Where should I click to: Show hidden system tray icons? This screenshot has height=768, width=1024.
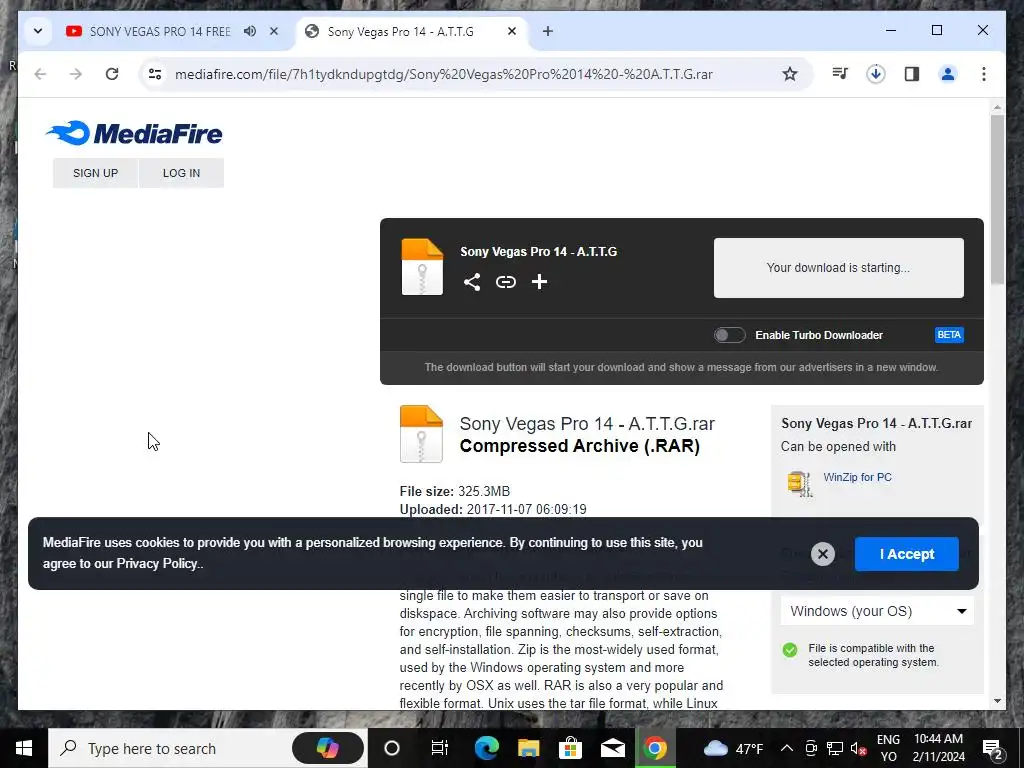pyautogui.click(x=787, y=748)
